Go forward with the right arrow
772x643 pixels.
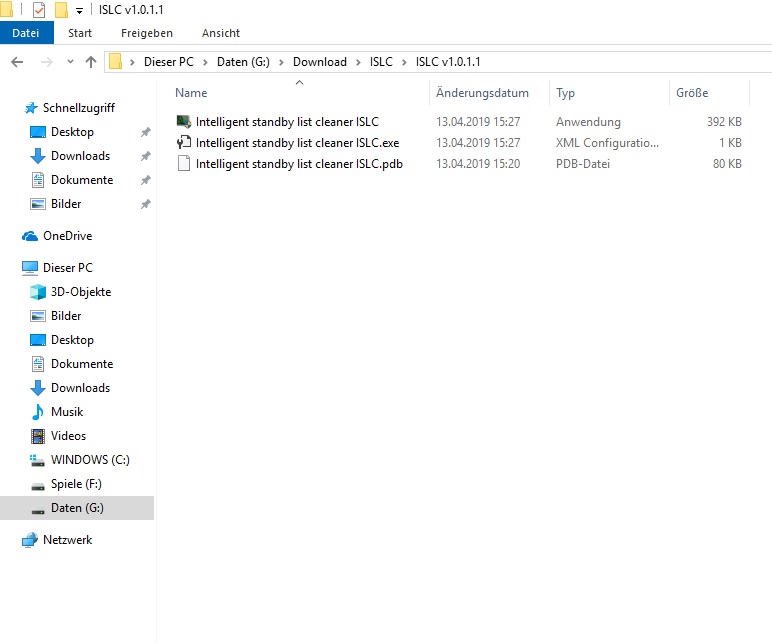[47, 62]
